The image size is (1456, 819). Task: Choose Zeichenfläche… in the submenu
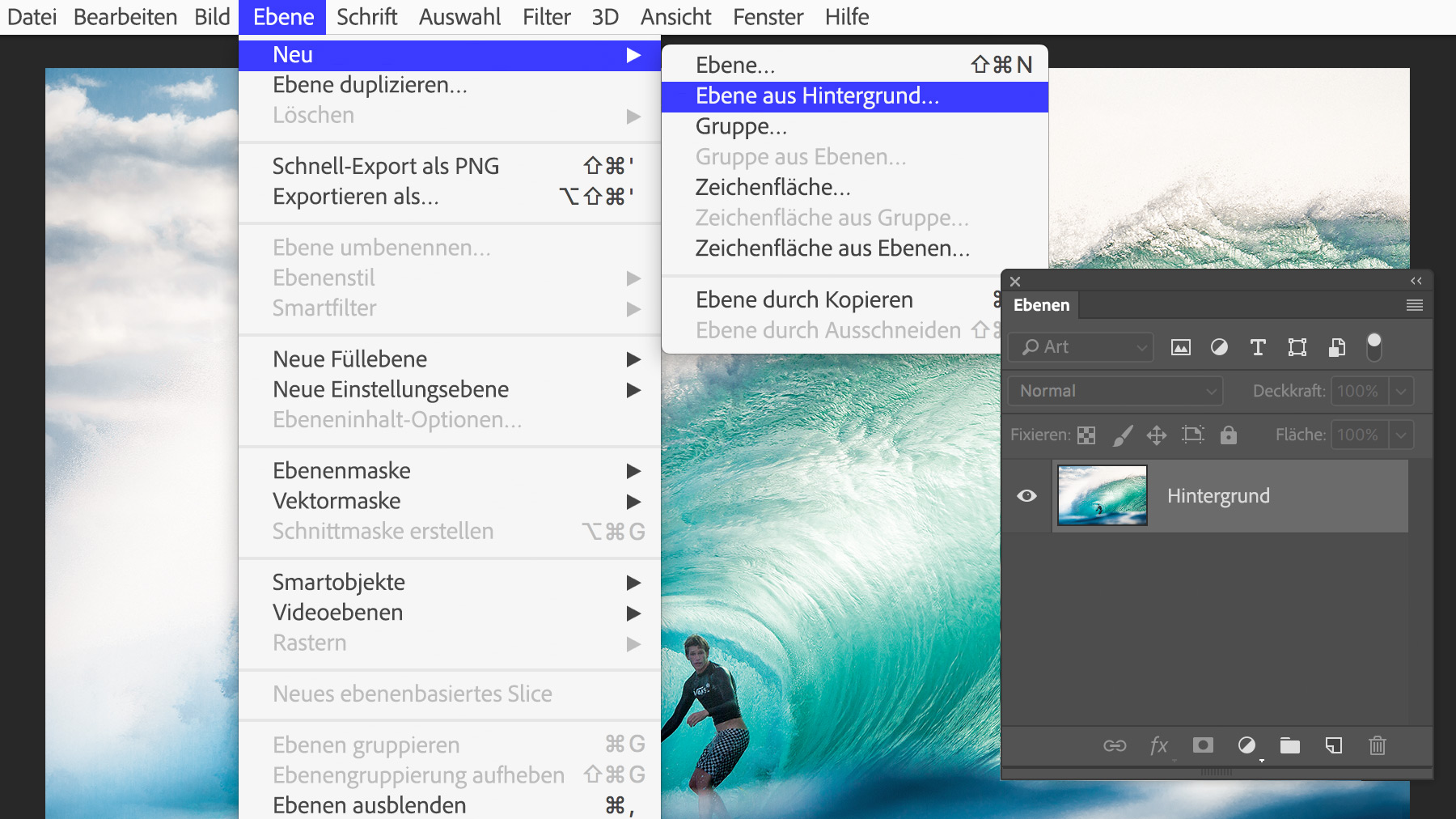coord(855,188)
